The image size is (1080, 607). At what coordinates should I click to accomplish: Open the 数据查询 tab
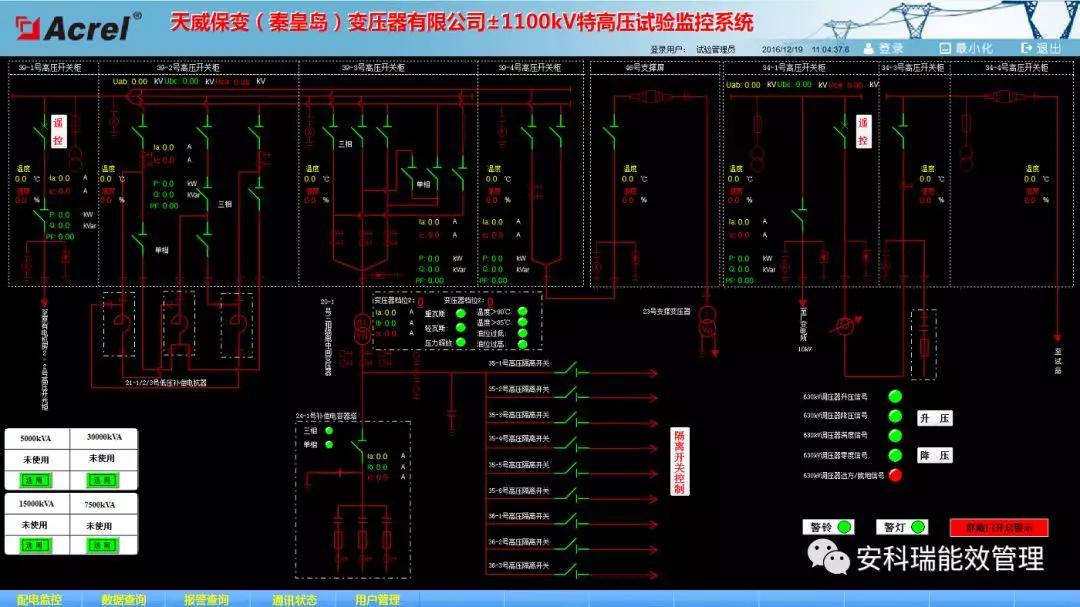123,599
